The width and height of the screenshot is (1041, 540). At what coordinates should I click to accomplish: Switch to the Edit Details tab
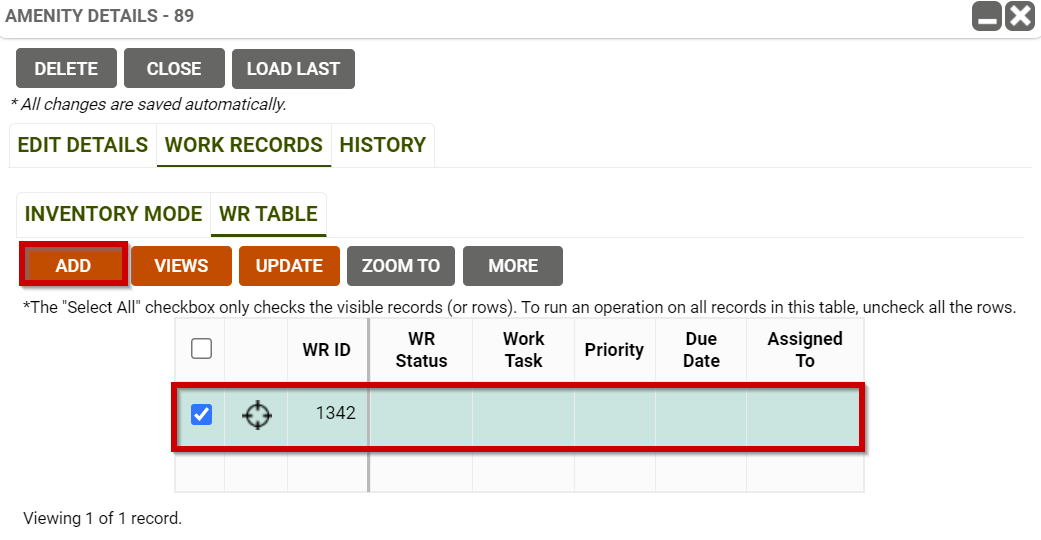click(83, 145)
